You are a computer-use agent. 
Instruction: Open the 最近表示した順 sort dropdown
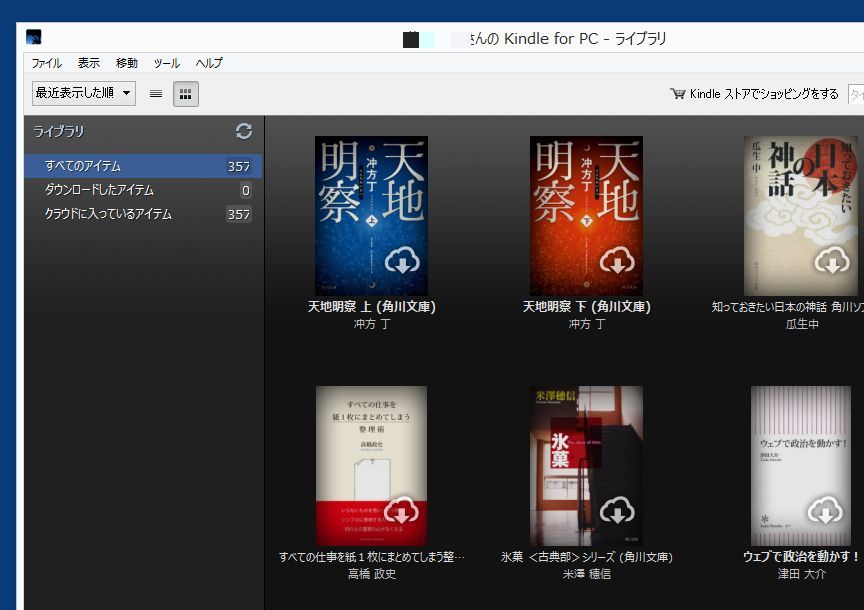84,93
